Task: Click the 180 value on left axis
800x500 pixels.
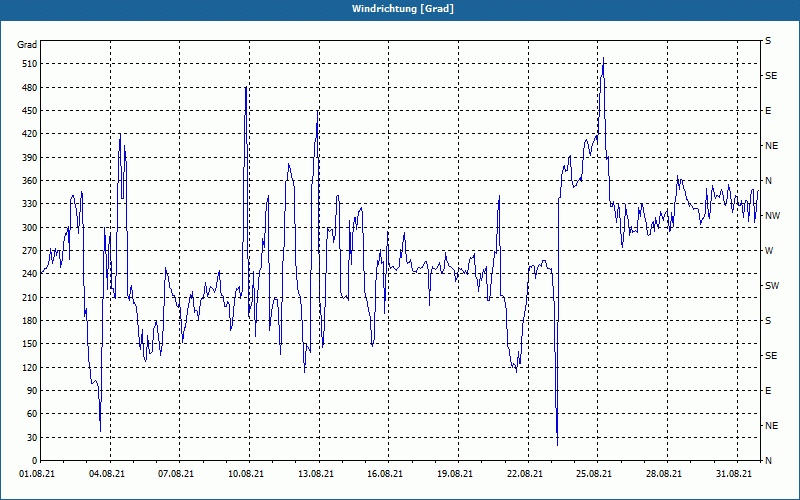Action: point(30,321)
